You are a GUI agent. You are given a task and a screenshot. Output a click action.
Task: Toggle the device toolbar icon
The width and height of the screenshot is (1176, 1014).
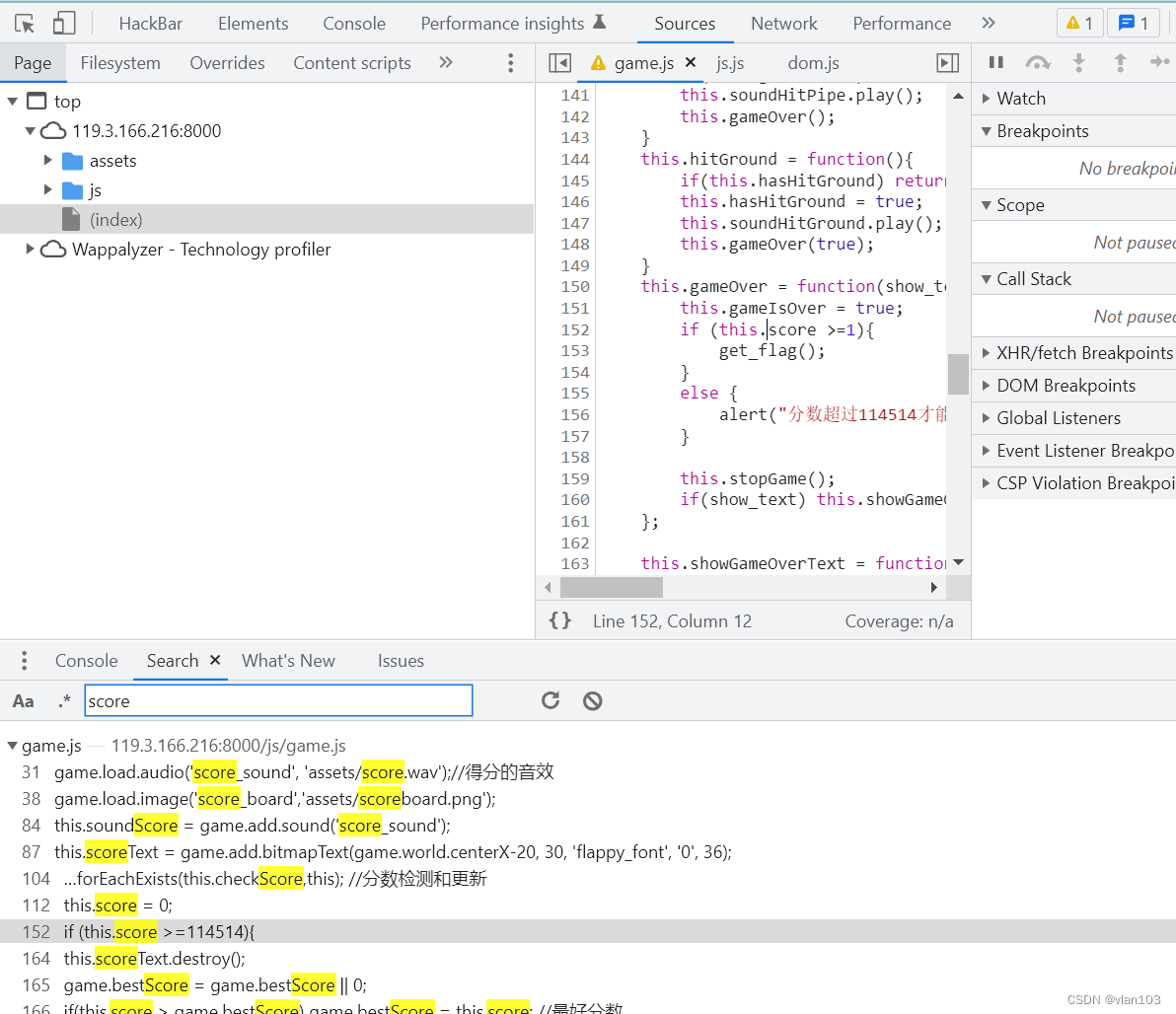(64, 23)
